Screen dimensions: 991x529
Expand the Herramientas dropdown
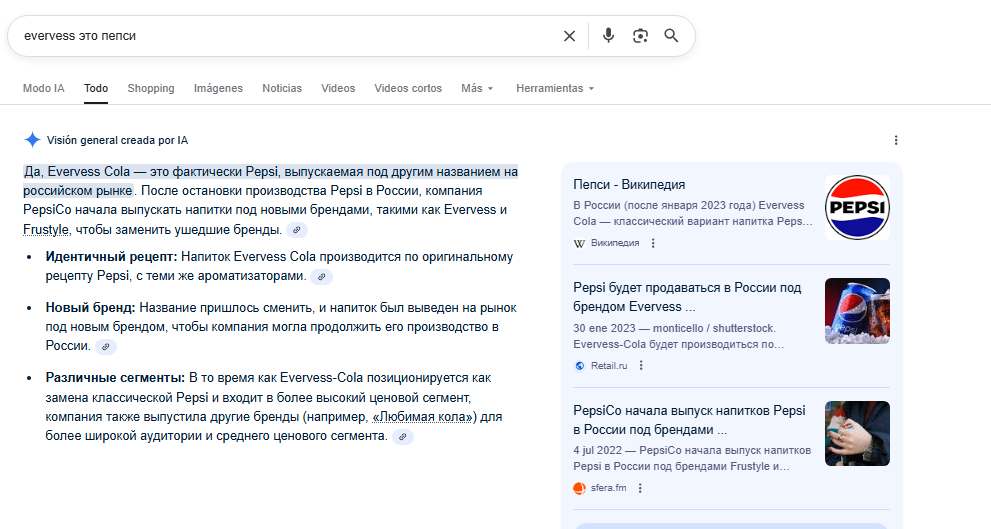pos(555,88)
